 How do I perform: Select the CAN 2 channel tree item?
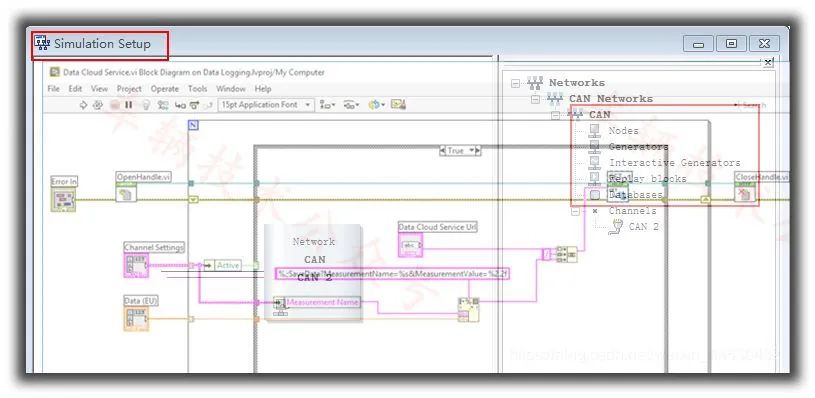point(643,227)
